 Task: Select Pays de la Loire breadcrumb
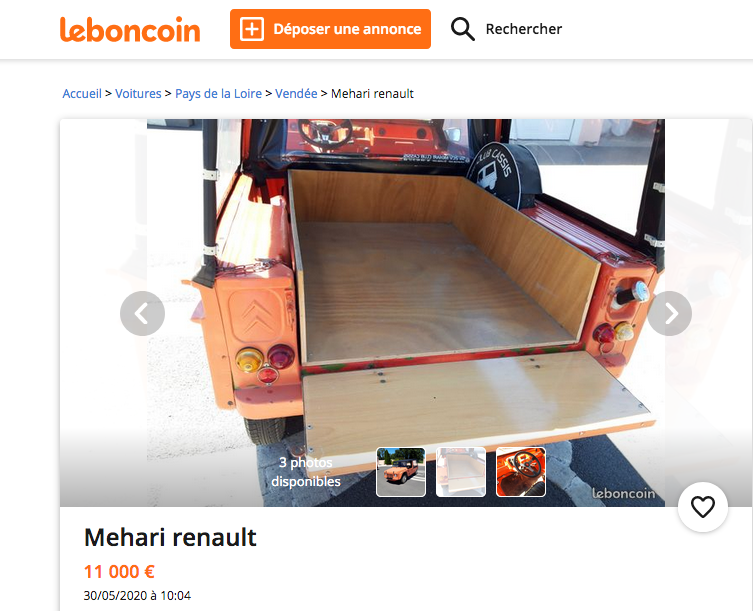click(x=219, y=94)
